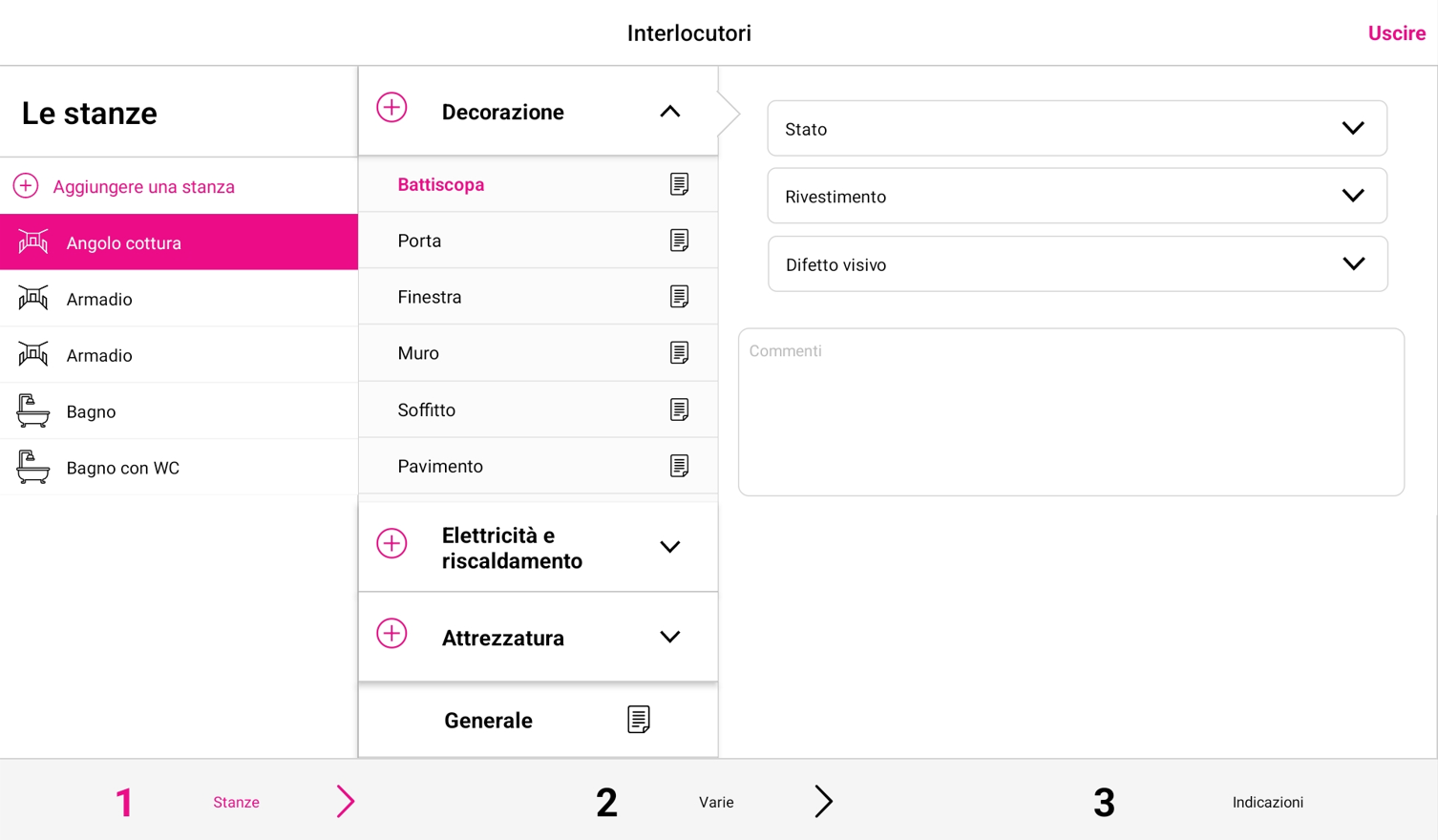The image size is (1438, 840).
Task: Add item with Decorazione plus icon
Action: click(391, 108)
